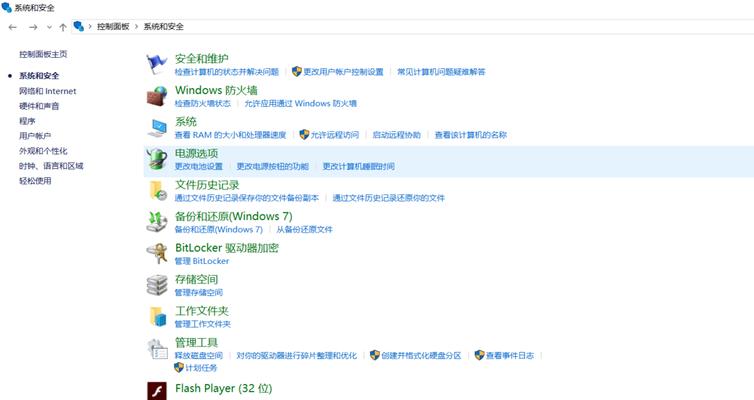Click 管理 BitLocker link

(201, 261)
